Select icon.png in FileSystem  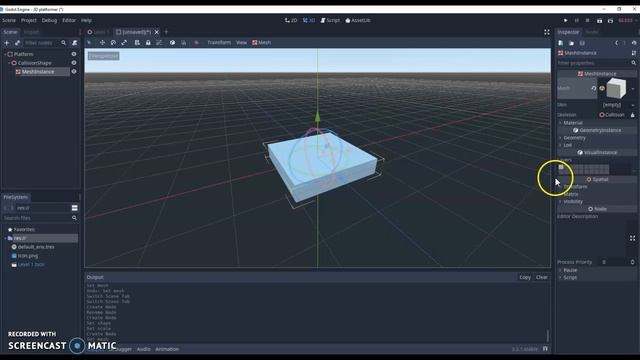[x=28, y=256]
